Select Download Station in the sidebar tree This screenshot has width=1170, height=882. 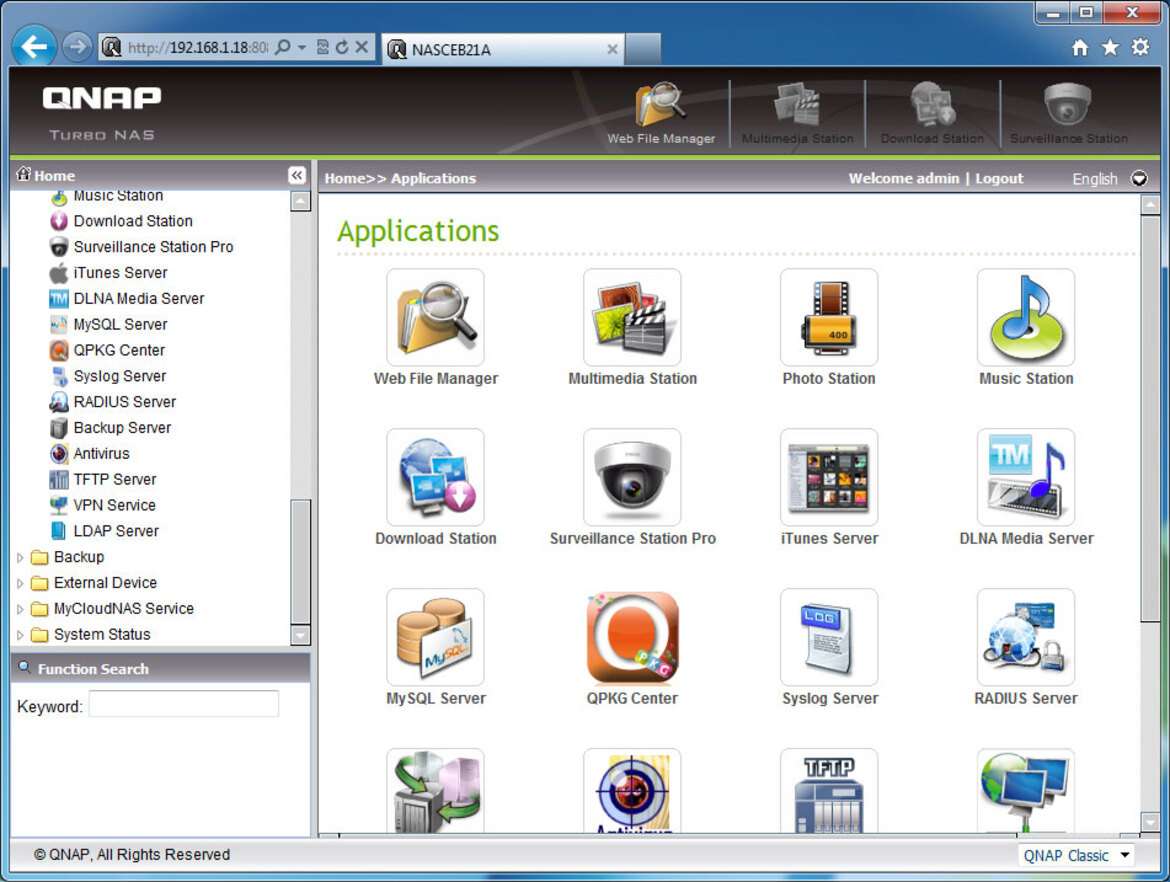[133, 221]
